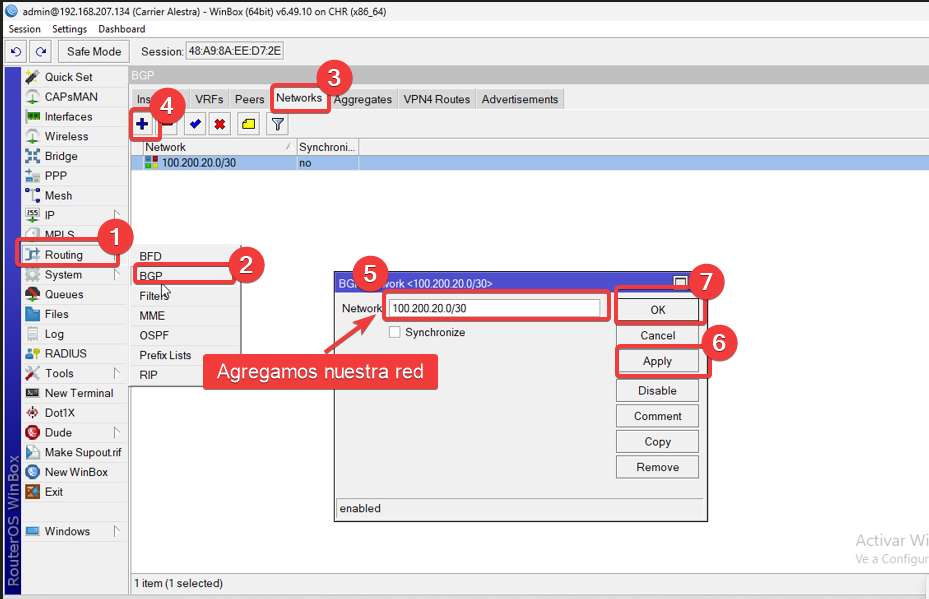Switch to the Peers tab
Screen dimensions: 929x599
point(249,99)
